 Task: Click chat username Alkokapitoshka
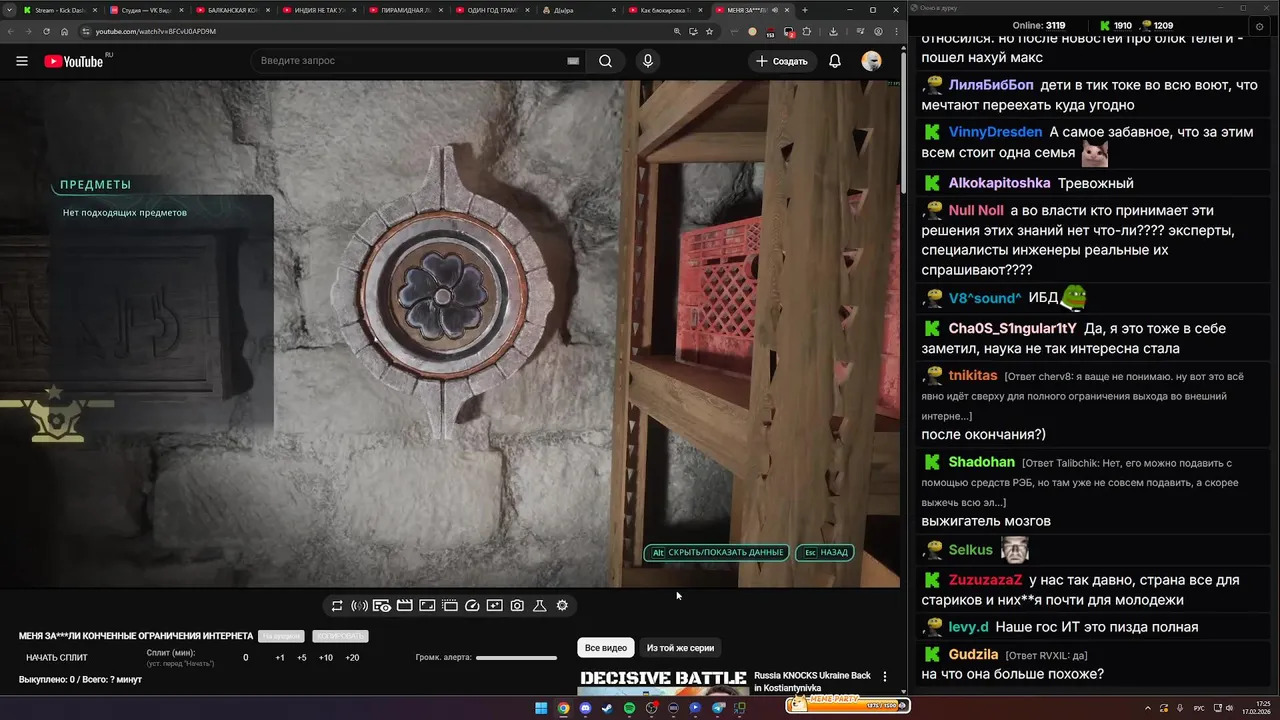(x=999, y=183)
